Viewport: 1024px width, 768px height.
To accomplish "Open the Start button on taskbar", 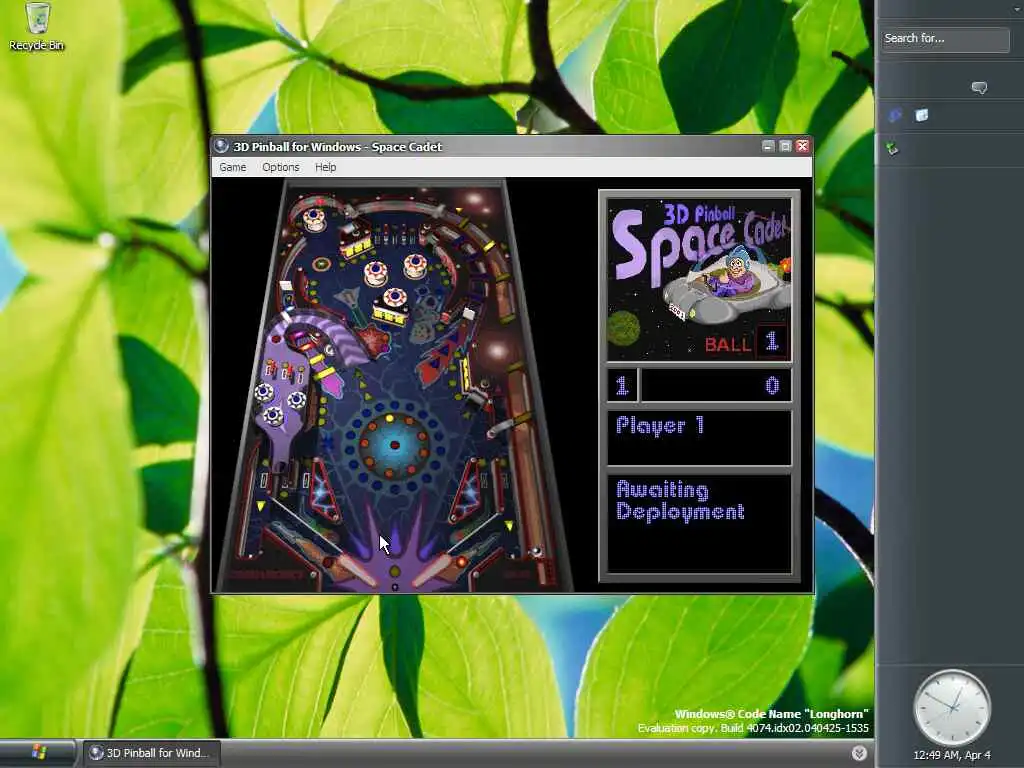I will (37, 753).
